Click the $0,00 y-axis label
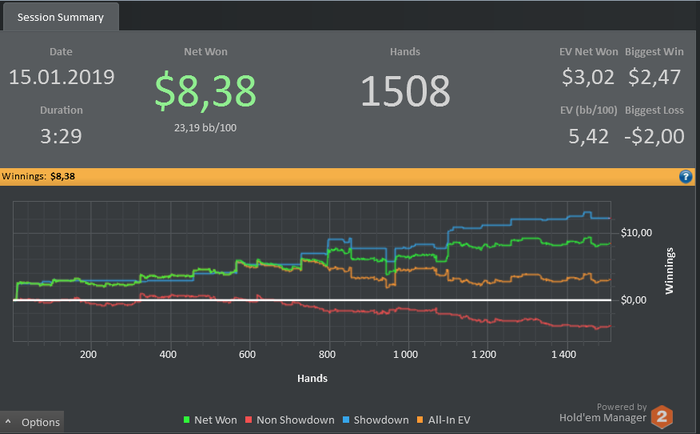 [633, 300]
